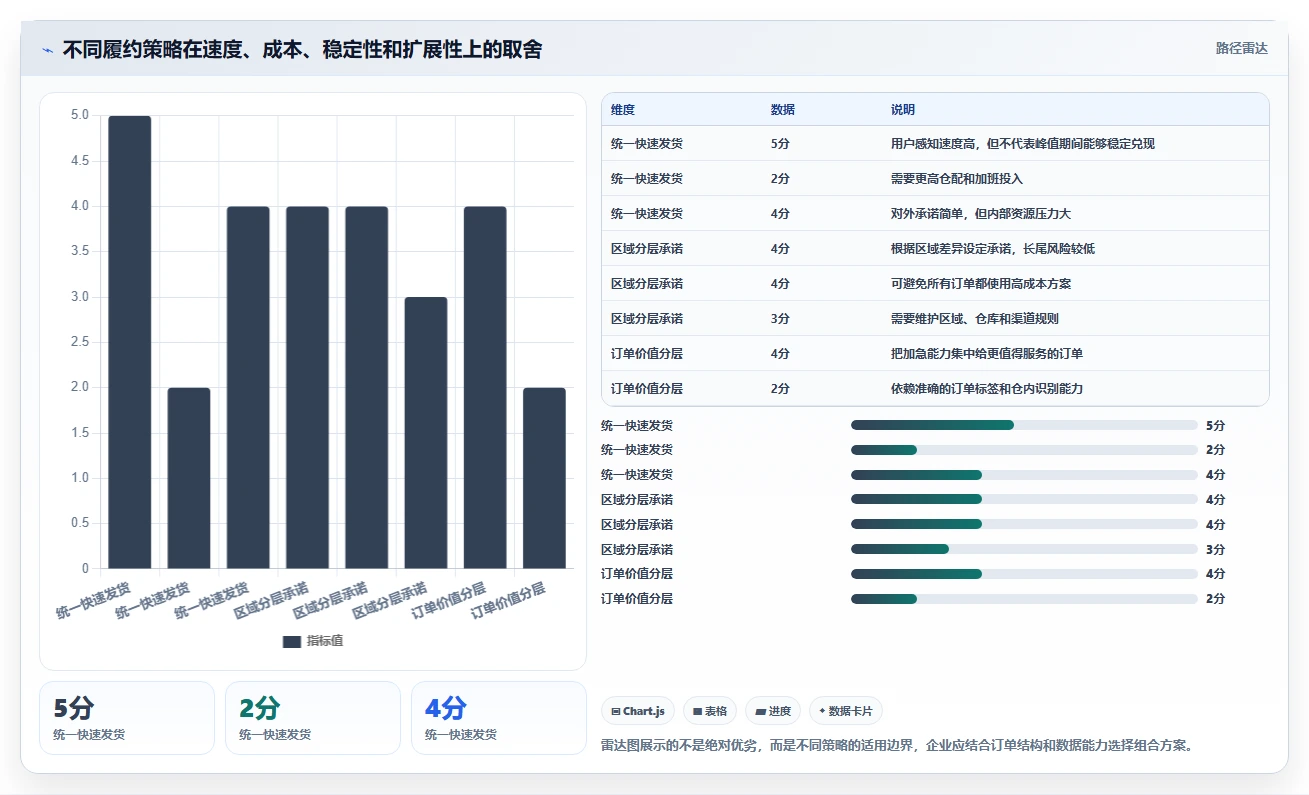1309x795 pixels.
Task: Open the 5分 统一快速发货 data card
Action: click(x=127, y=718)
